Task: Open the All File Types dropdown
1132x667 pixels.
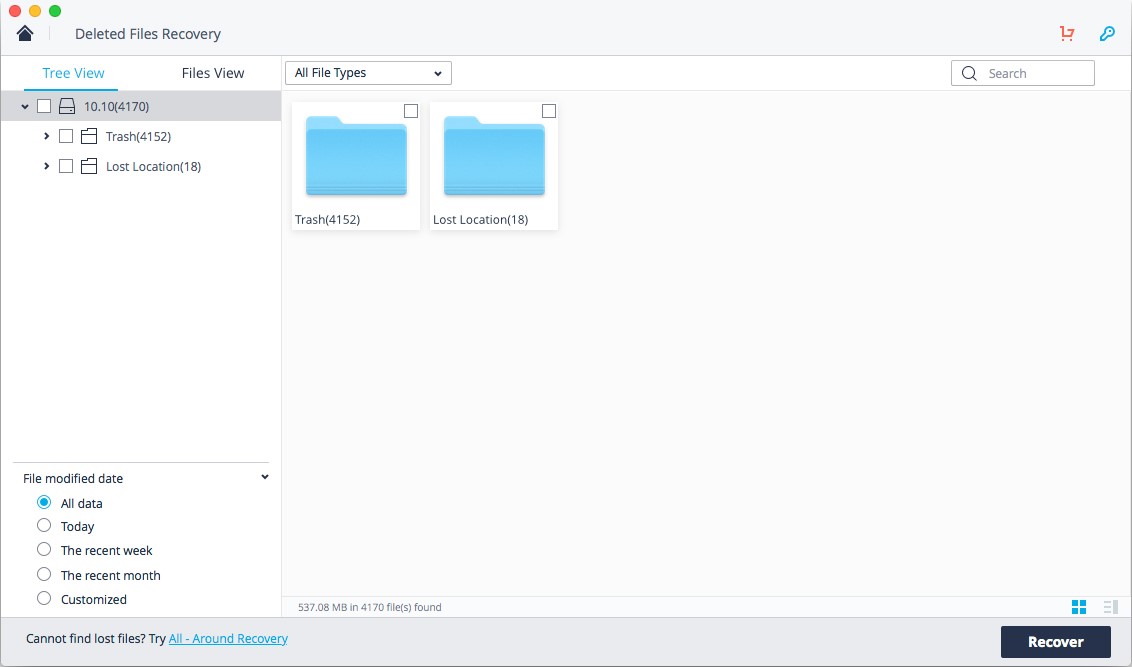Action: coord(368,73)
